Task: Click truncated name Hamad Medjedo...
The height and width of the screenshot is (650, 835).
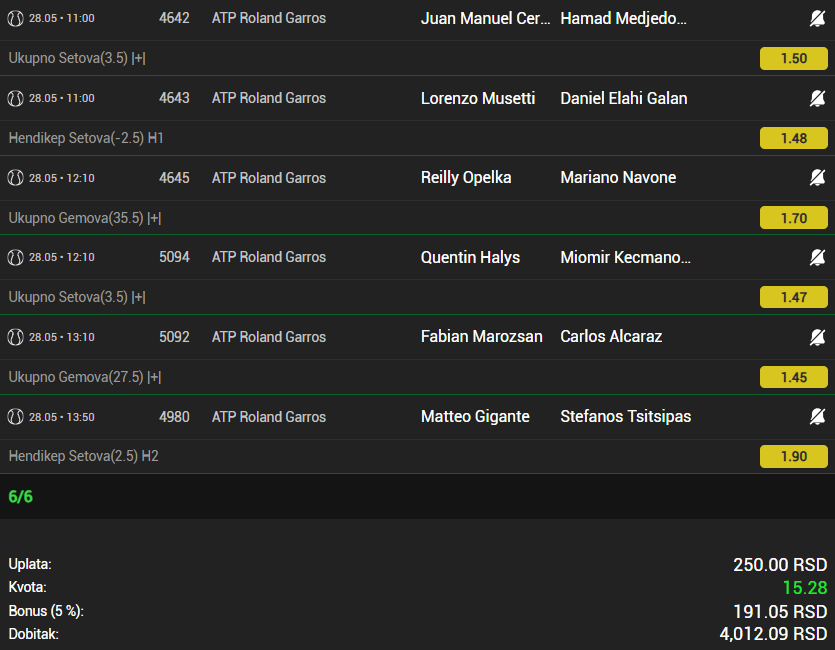Action: pyautogui.click(x=623, y=19)
